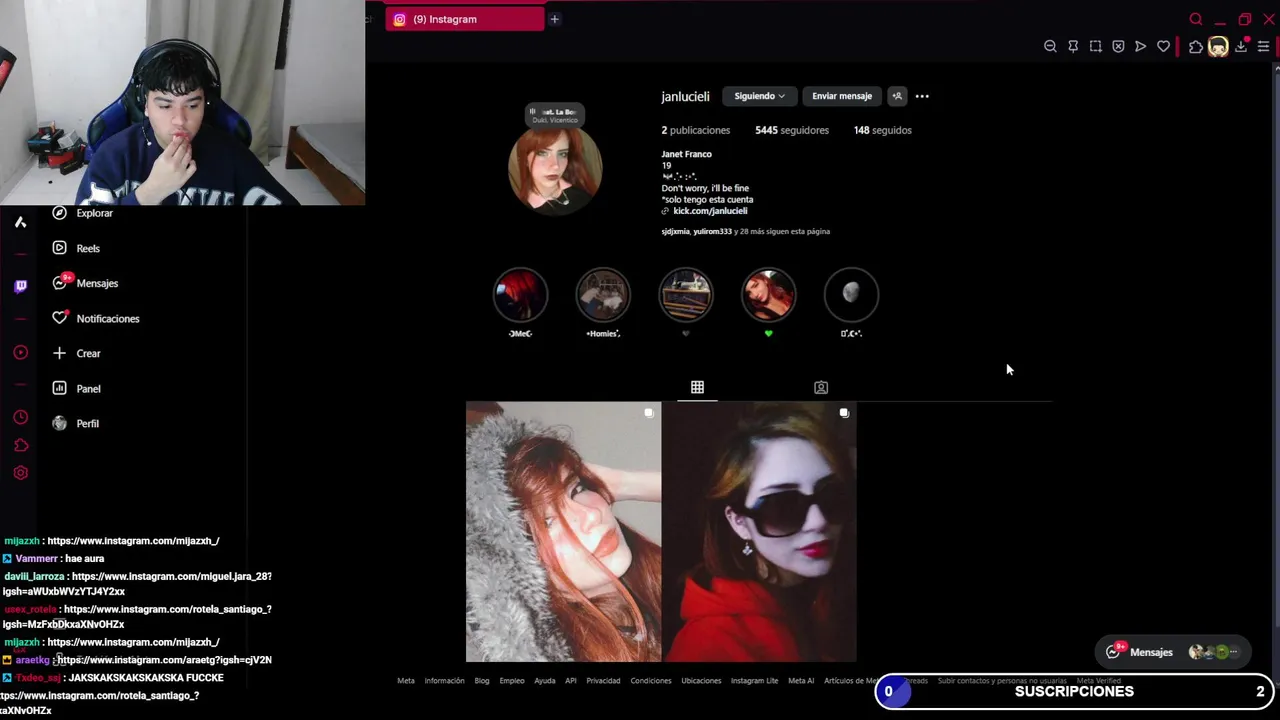This screenshot has height=720, width=1280.
Task: Open Notificaciones heart icon
Action: click(59, 318)
